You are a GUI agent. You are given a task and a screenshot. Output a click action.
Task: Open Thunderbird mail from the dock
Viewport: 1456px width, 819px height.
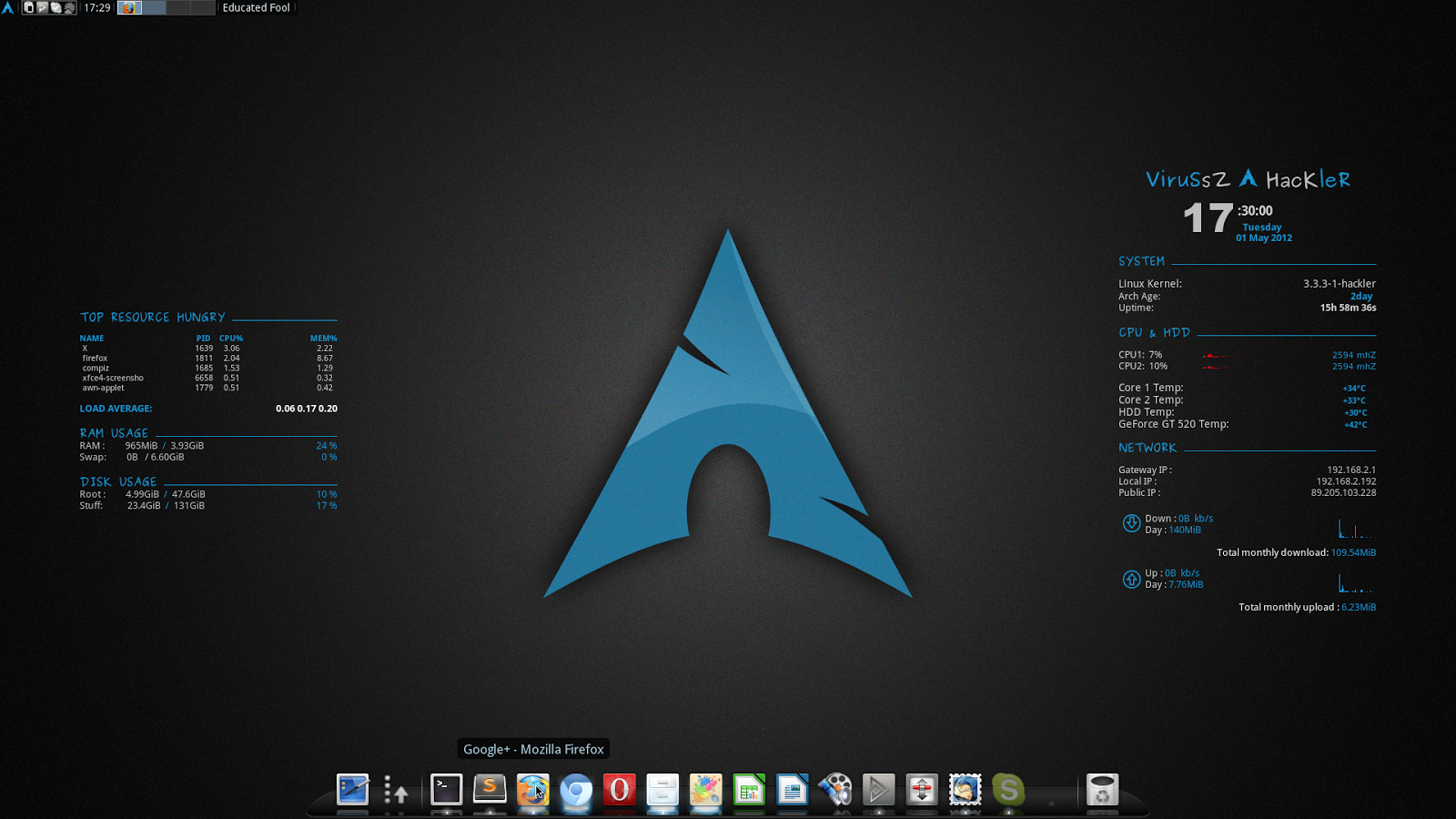coord(965,789)
